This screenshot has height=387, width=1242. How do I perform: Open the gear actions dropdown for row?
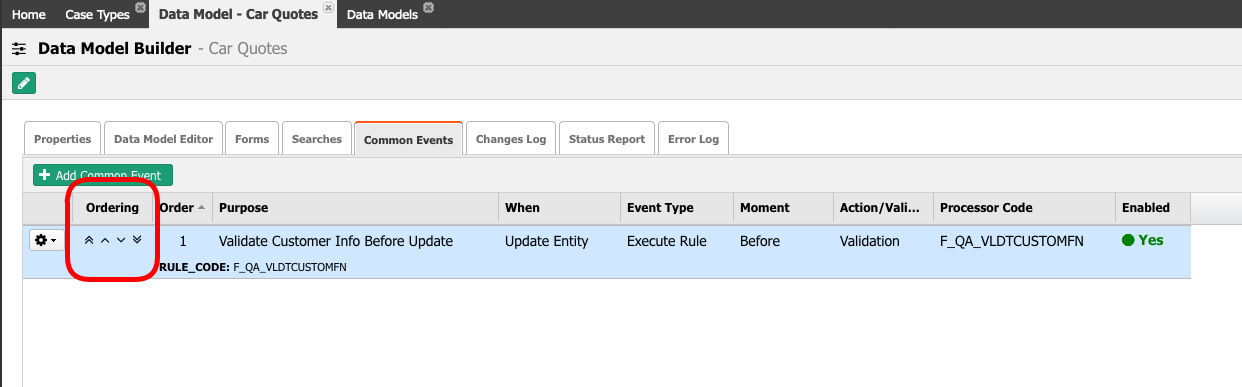[47, 241]
